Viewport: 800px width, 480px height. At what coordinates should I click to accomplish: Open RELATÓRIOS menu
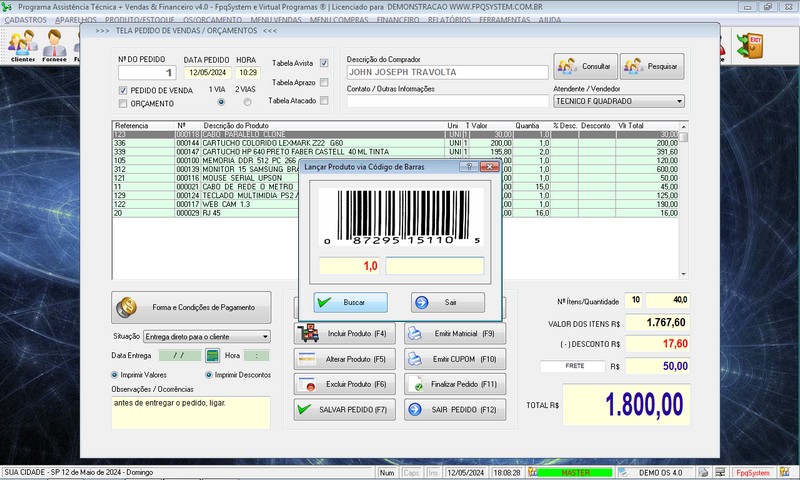[x=449, y=20]
